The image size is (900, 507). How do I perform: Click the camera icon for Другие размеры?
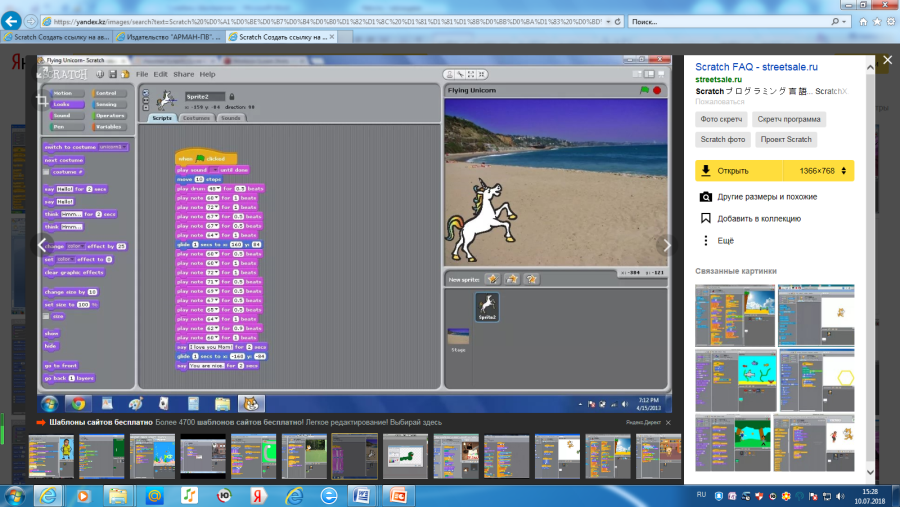point(705,197)
